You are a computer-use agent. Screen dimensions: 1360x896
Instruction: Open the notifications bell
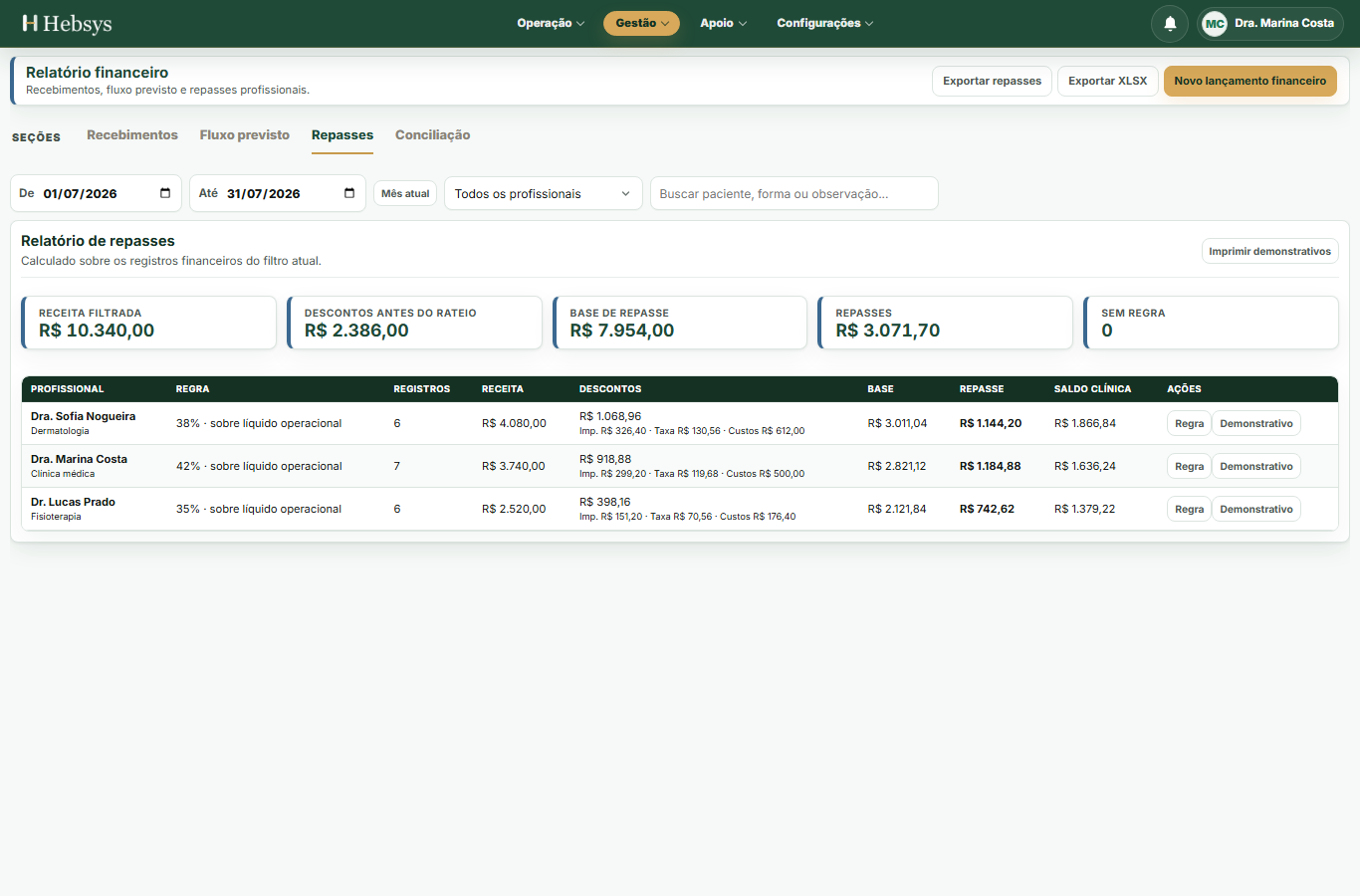(x=1170, y=23)
